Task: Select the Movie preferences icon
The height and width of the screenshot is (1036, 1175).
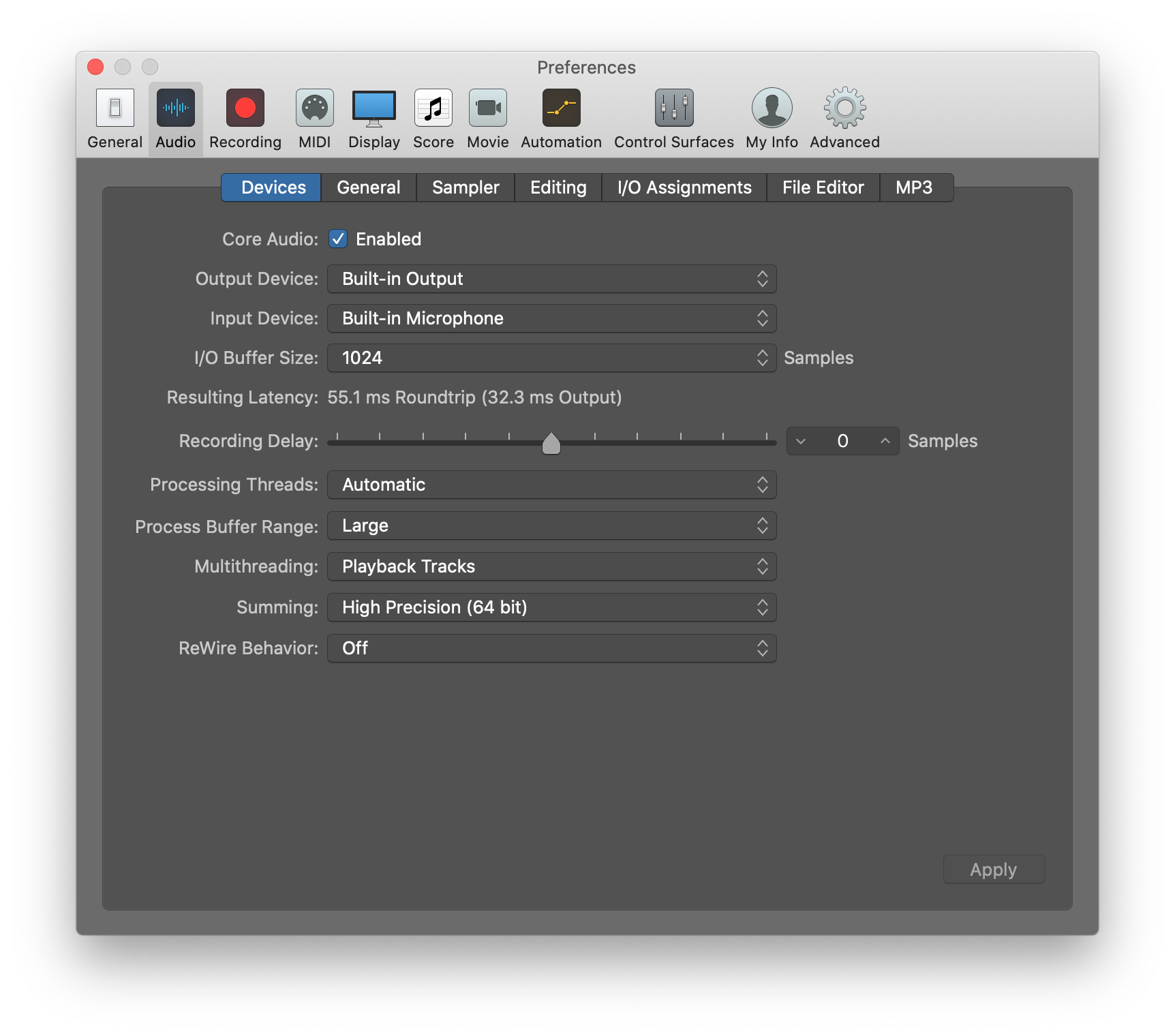Action: (x=487, y=118)
